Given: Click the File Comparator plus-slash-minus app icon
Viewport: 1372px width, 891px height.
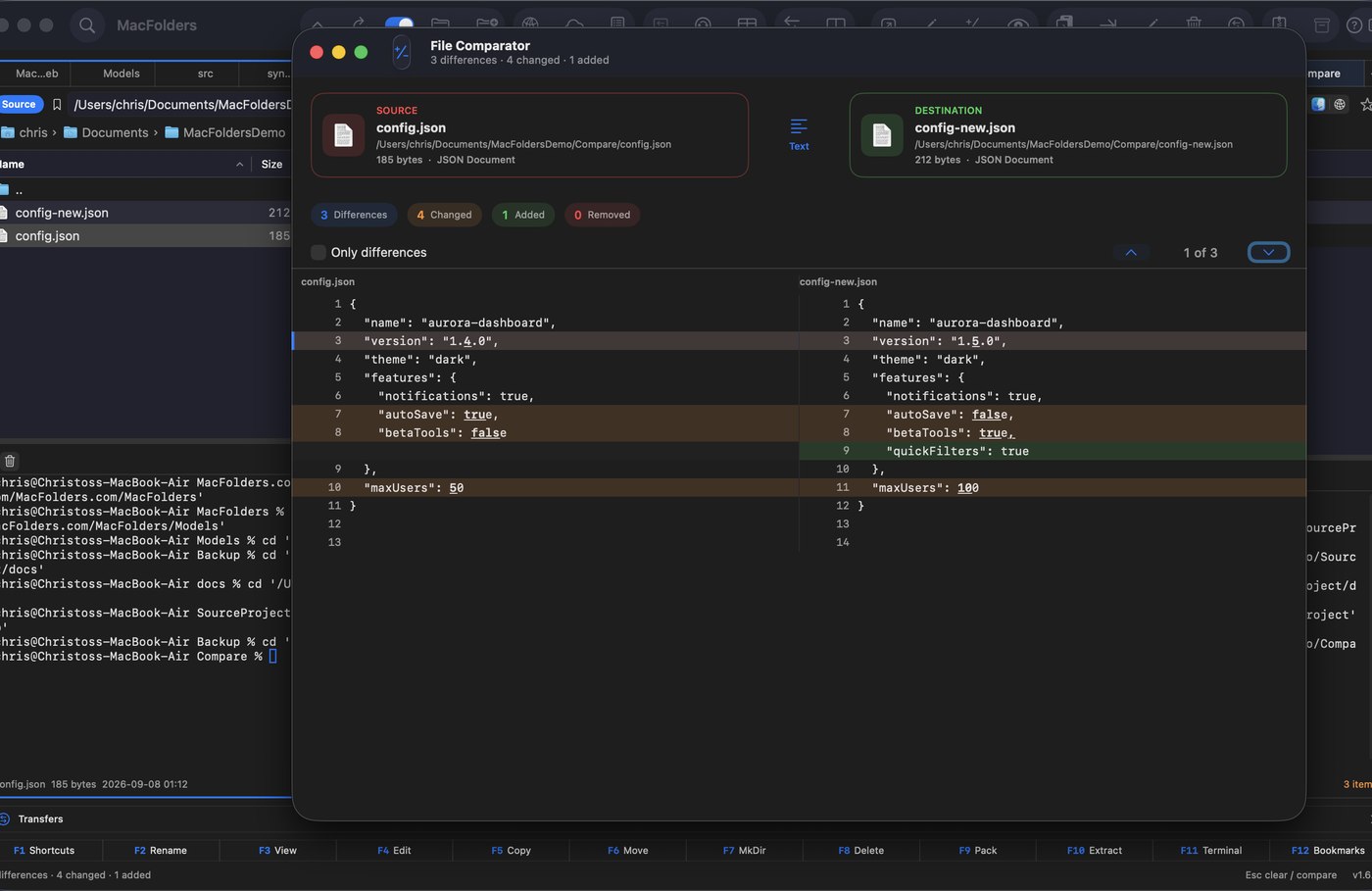Looking at the screenshot, I should (x=401, y=52).
